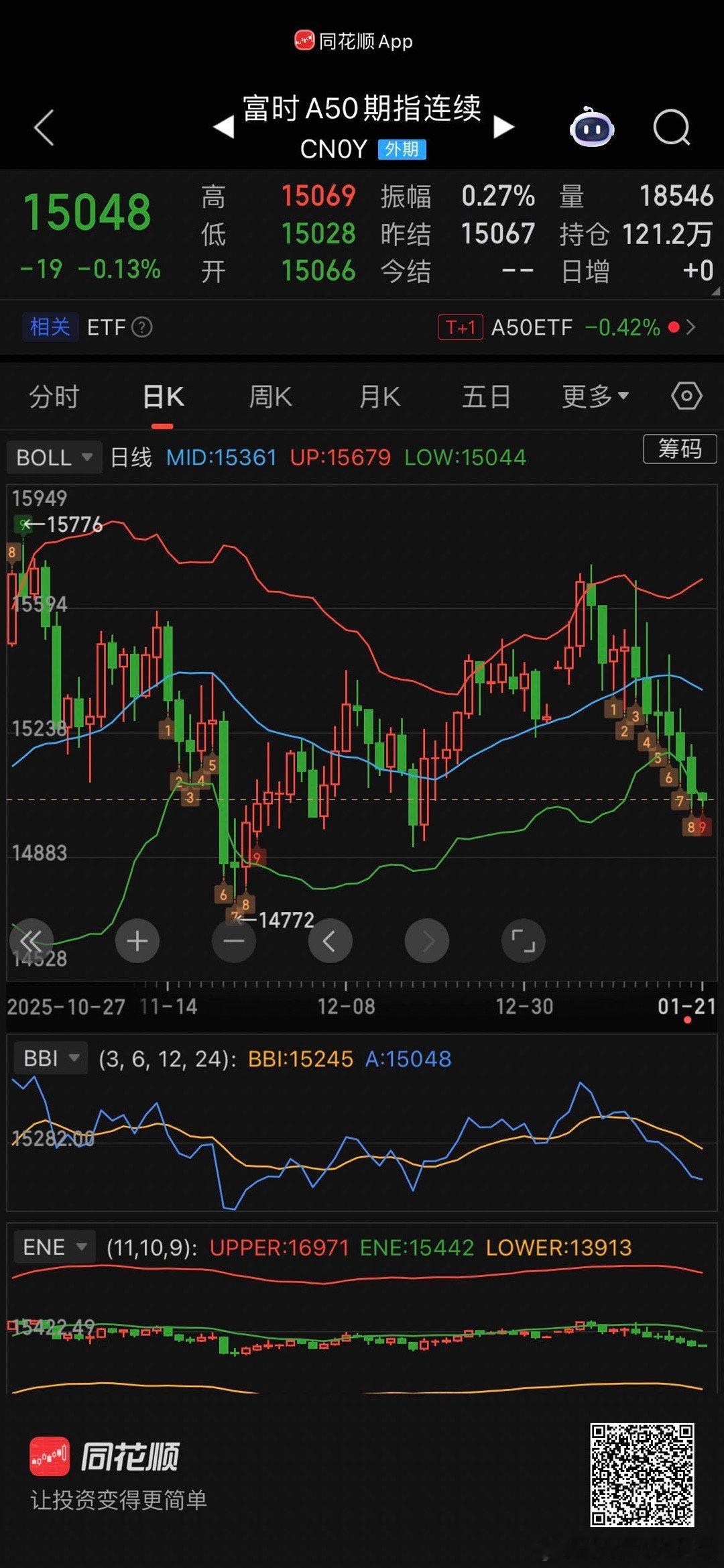
Task: Zoom in chart with plus button
Action: point(137,941)
